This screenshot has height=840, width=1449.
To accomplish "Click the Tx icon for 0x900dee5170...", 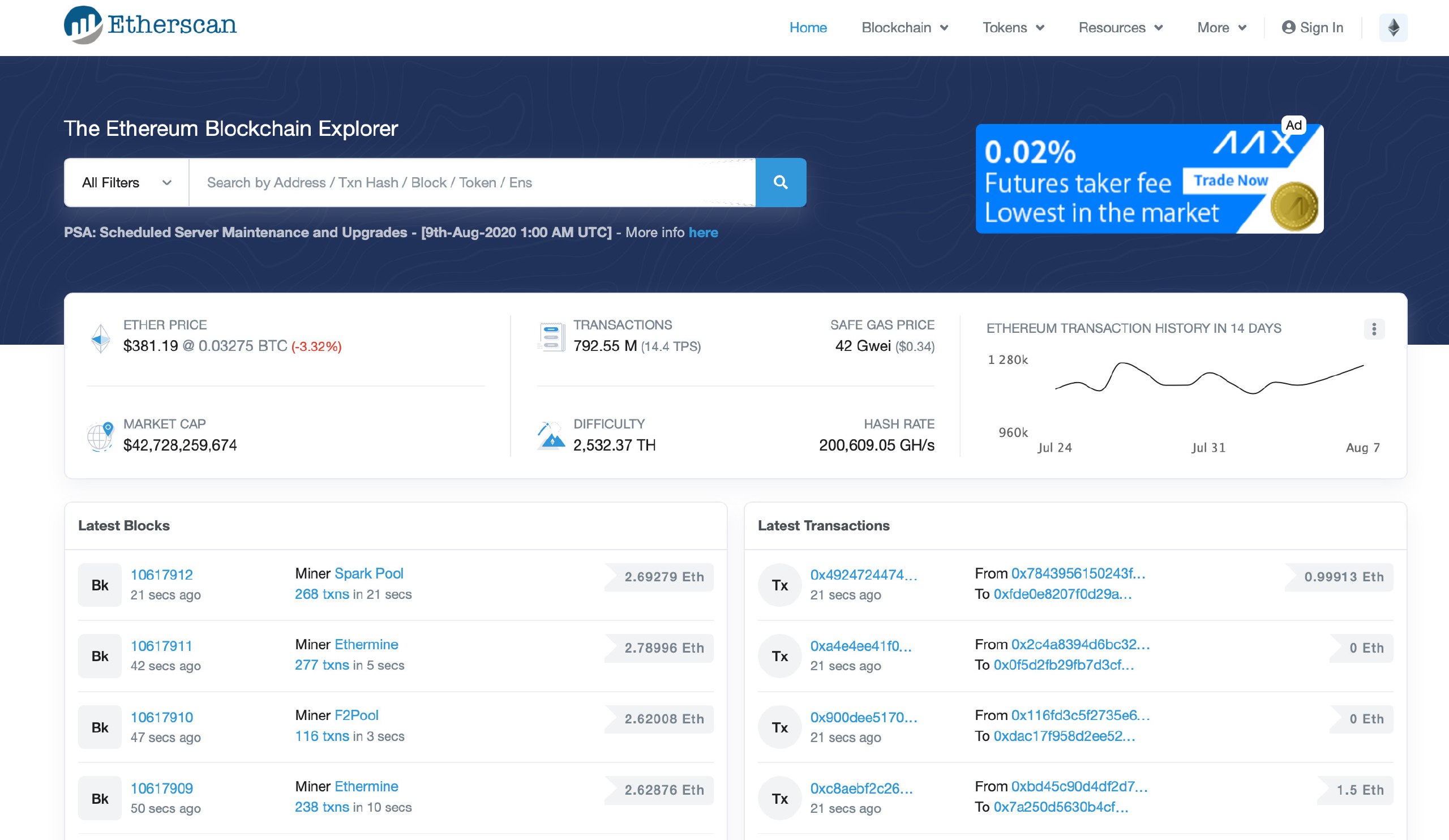I will (x=780, y=727).
